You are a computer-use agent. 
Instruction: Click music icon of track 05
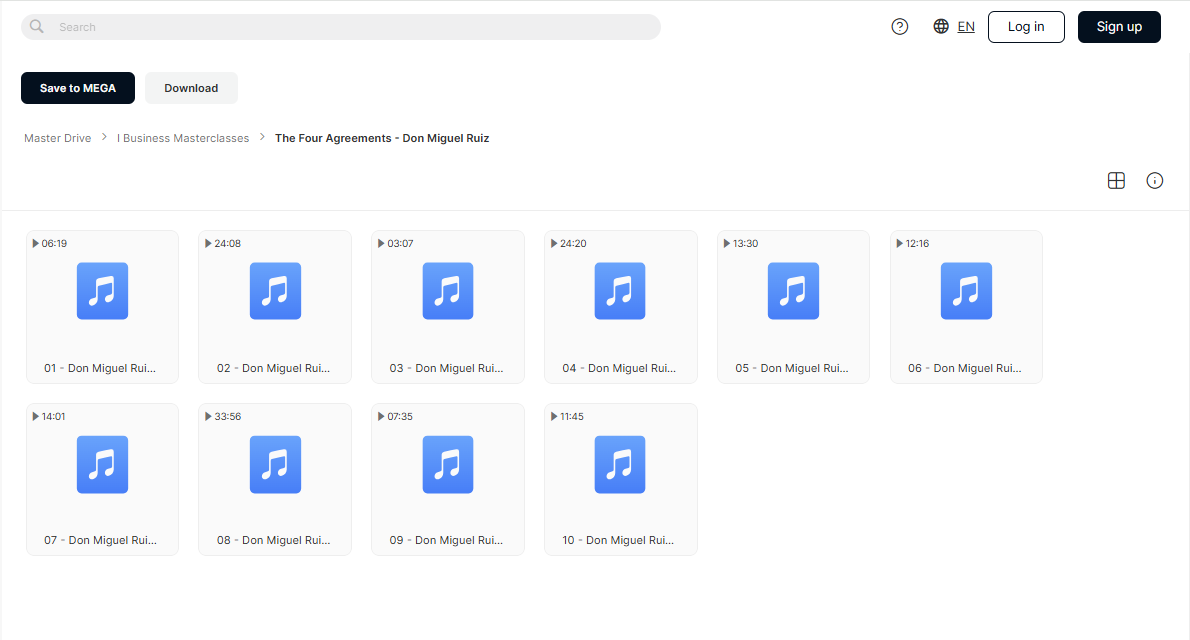pyautogui.click(x=793, y=291)
